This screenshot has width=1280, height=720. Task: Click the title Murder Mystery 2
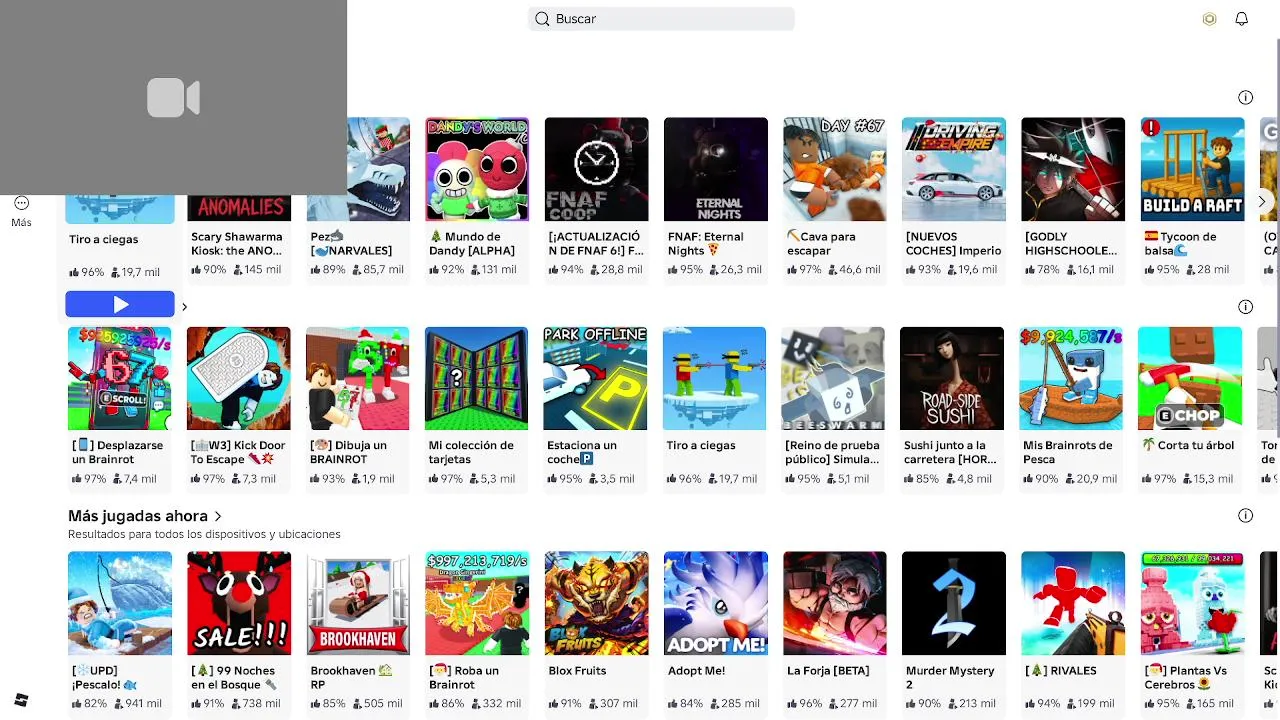click(x=950, y=678)
